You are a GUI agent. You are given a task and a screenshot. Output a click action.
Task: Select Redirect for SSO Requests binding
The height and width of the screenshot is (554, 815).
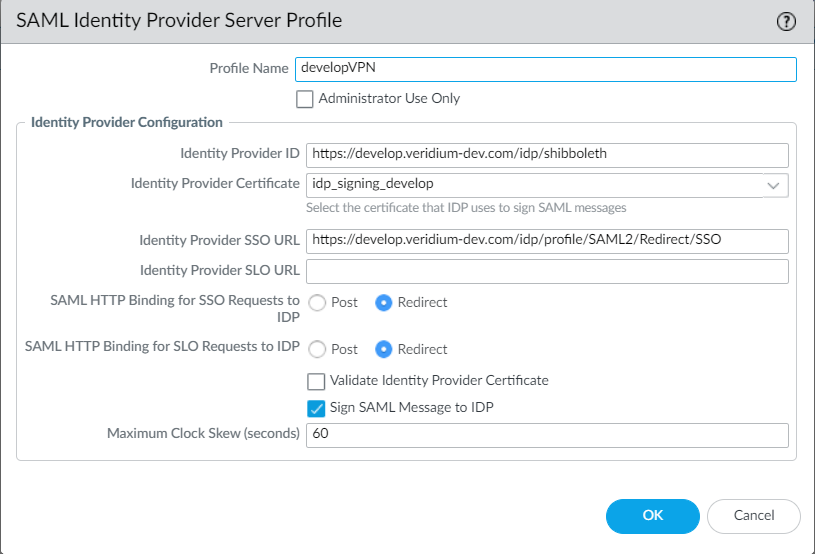point(383,302)
